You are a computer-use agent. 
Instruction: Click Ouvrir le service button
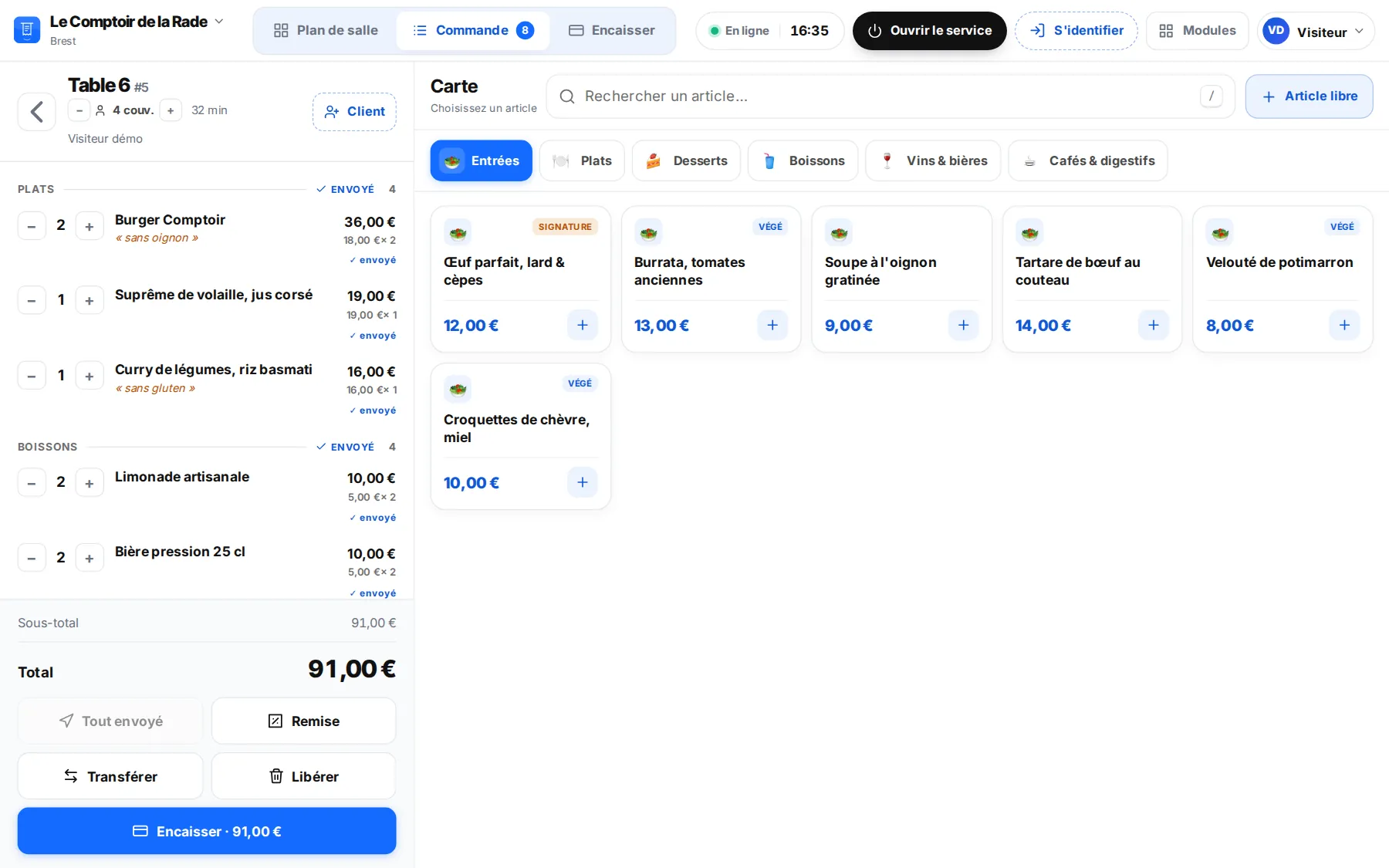click(x=930, y=31)
